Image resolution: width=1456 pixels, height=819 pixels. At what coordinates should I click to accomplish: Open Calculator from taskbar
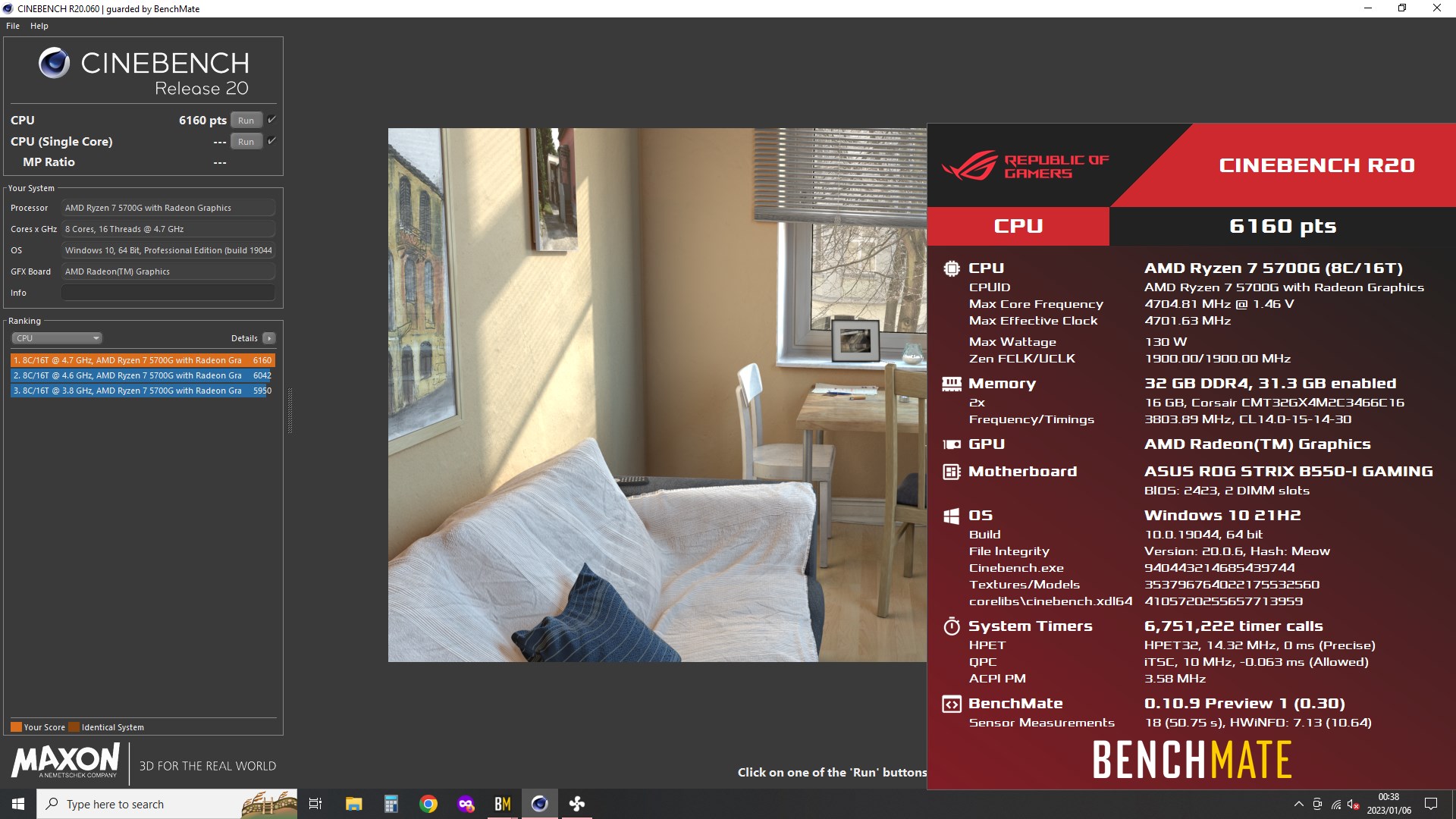[x=391, y=804]
